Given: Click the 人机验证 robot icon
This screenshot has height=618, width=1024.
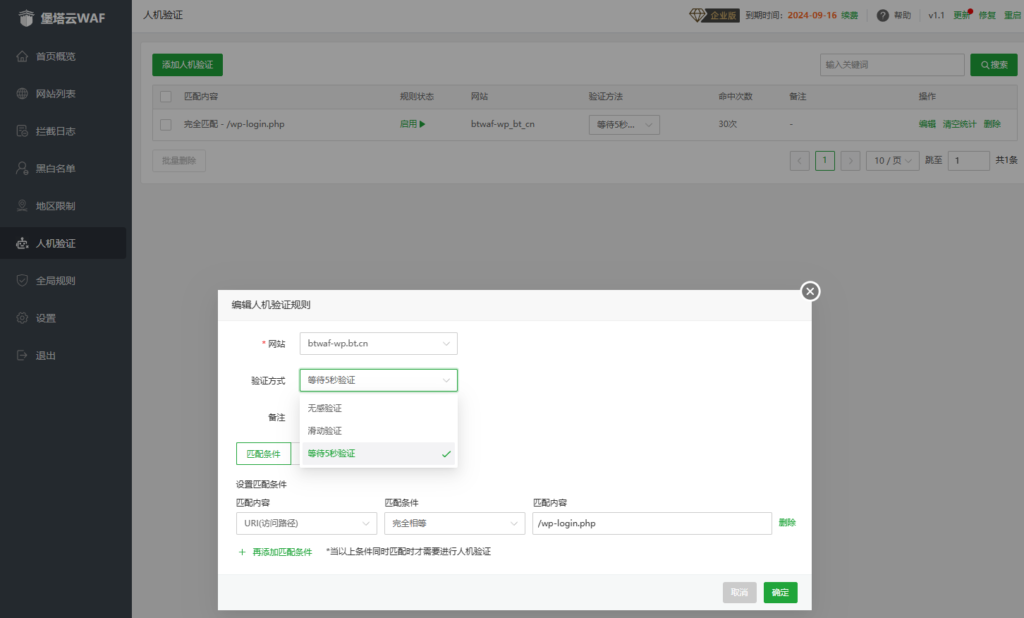Looking at the screenshot, I should click(x=22, y=243).
